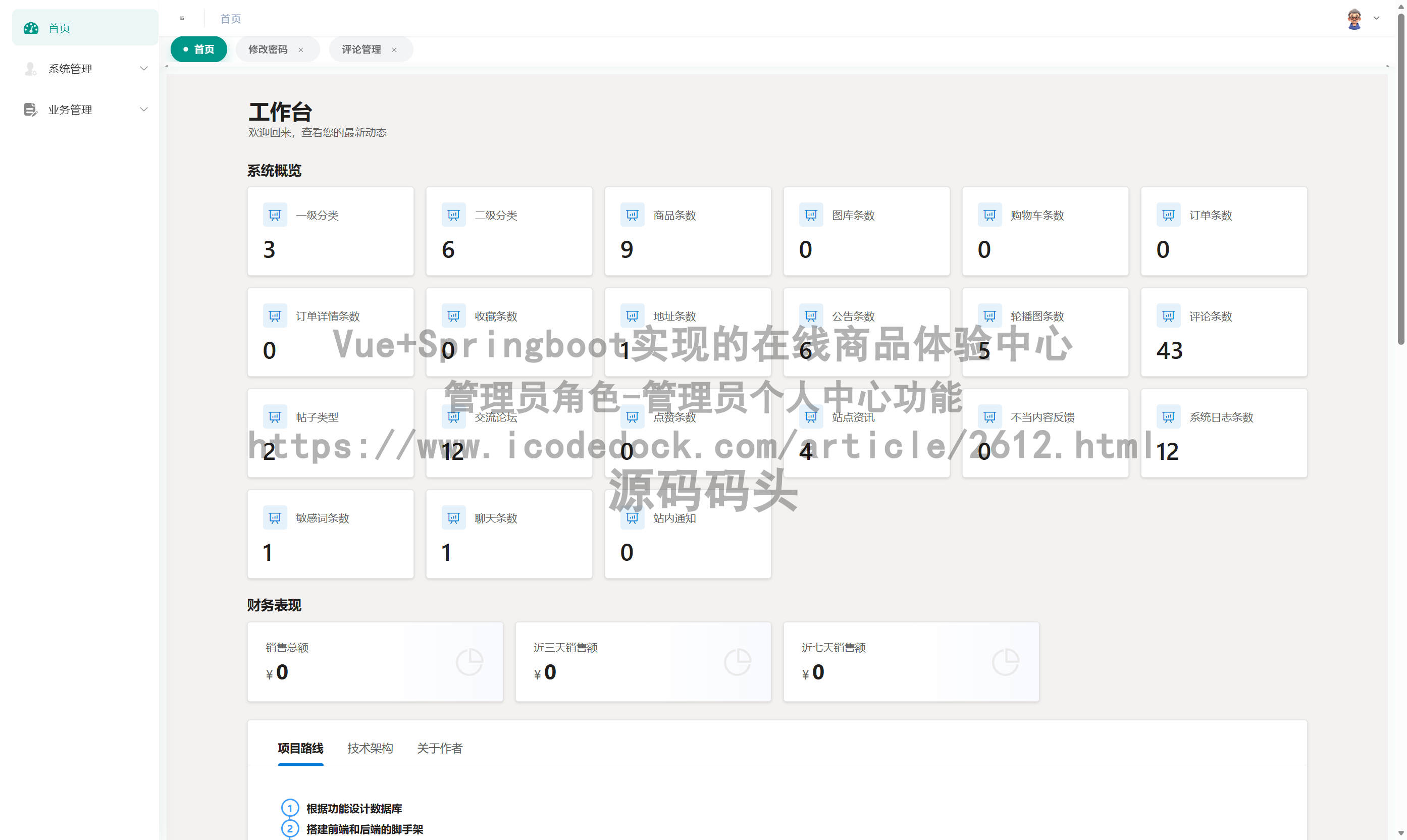
Task: Click the user avatar in top right corner
Action: click(1354, 18)
